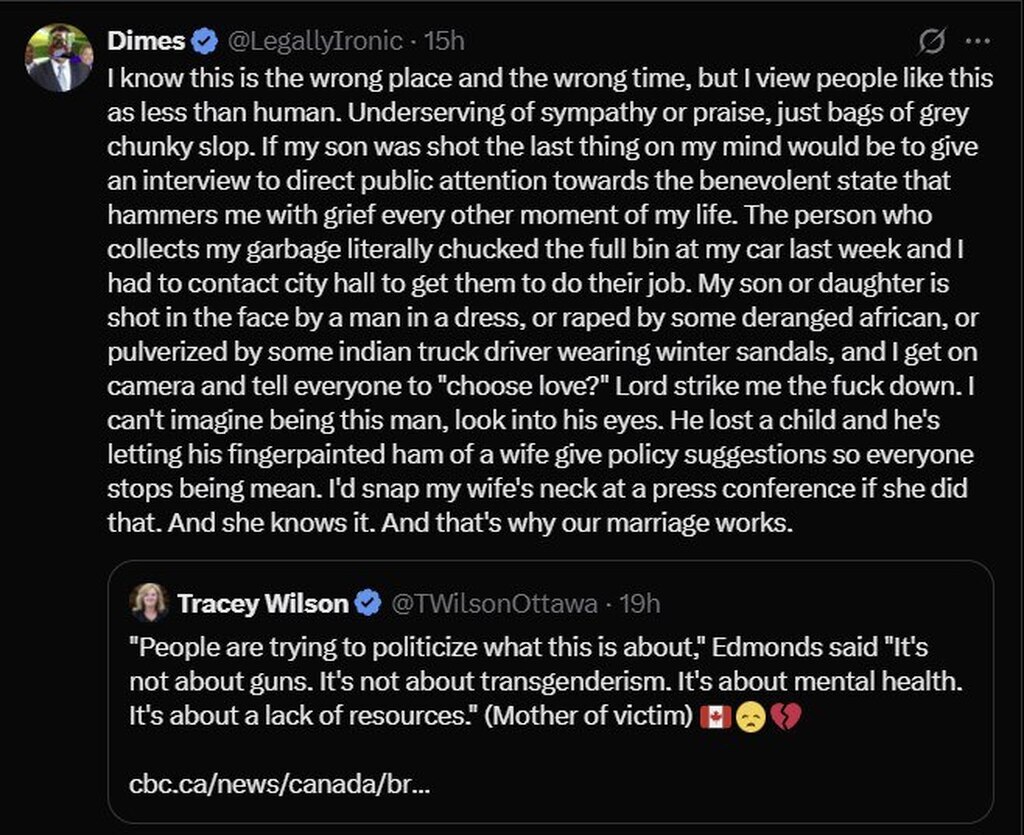Open the three-dot More options menu
Image resolution: width=1024 pixels, height=835 pixels.
pyautogui.click(x=977, y=41)
